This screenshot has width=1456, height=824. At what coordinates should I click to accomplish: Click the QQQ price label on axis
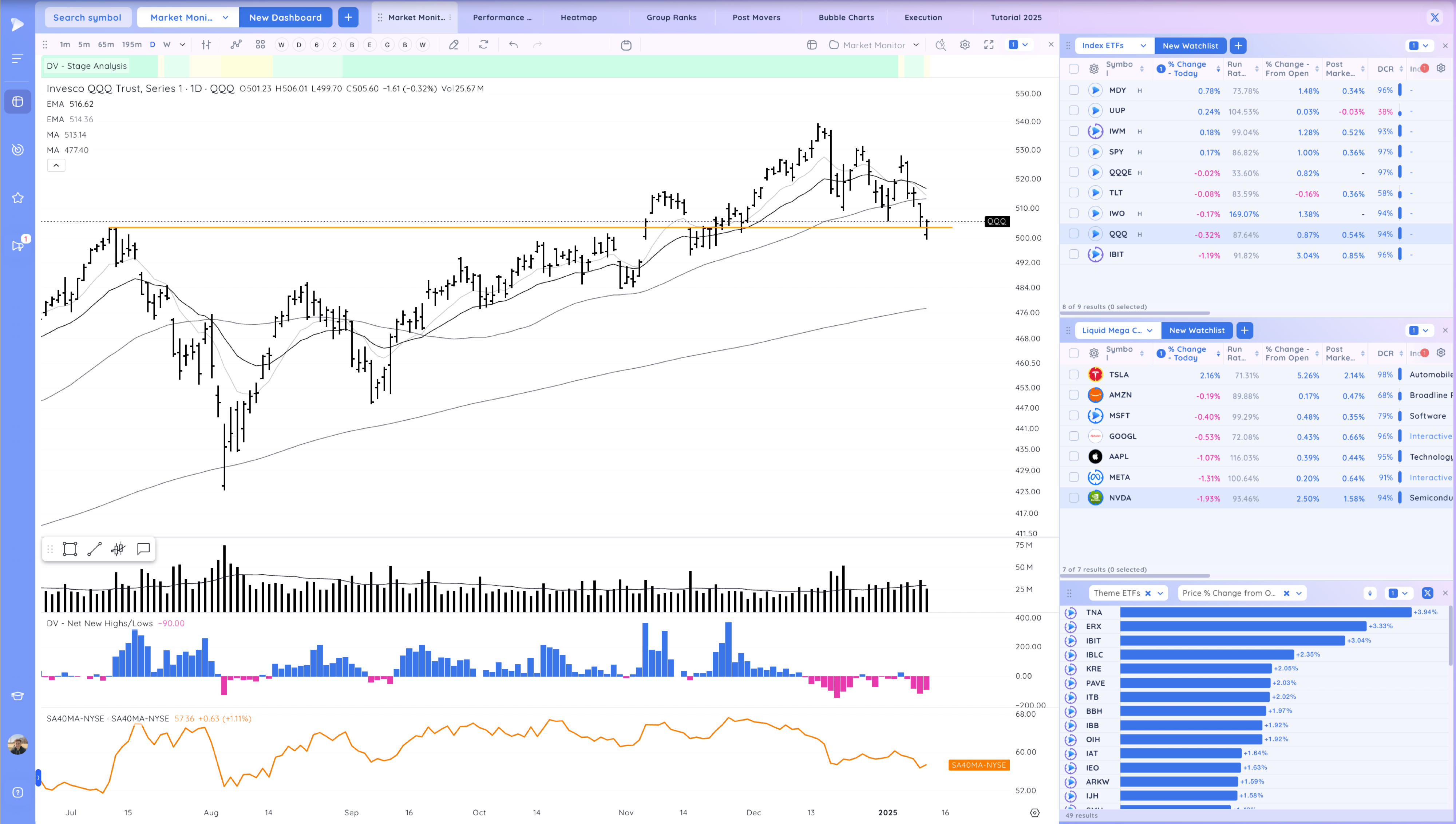[997, 221]
